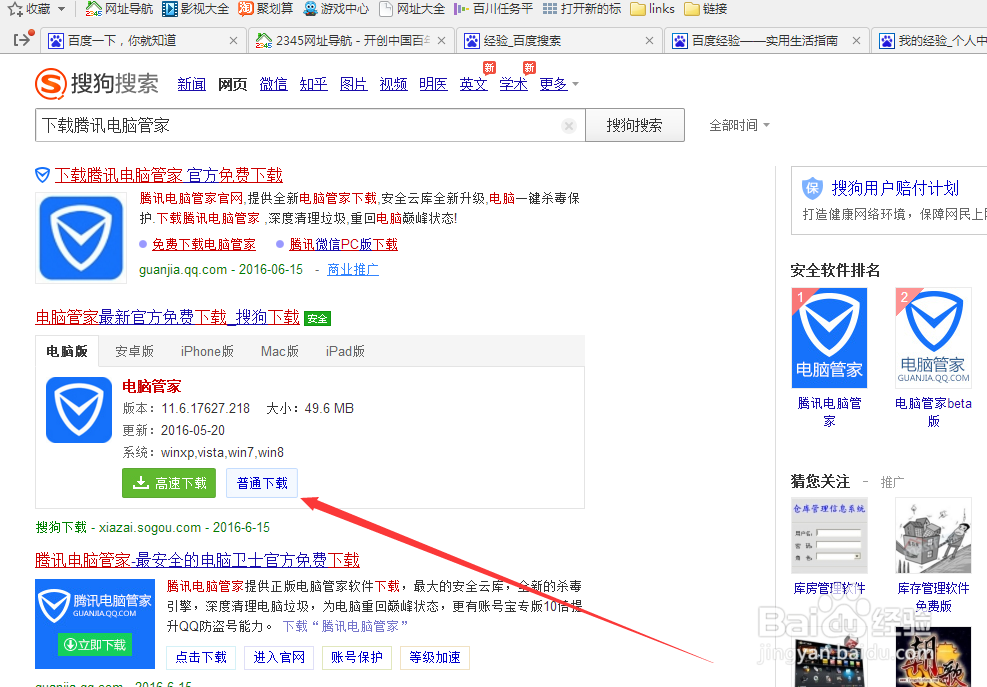This screenshot has width=987, height=687.
Task: Open the 库房管理软件 ad link
Action: point(830,588)
